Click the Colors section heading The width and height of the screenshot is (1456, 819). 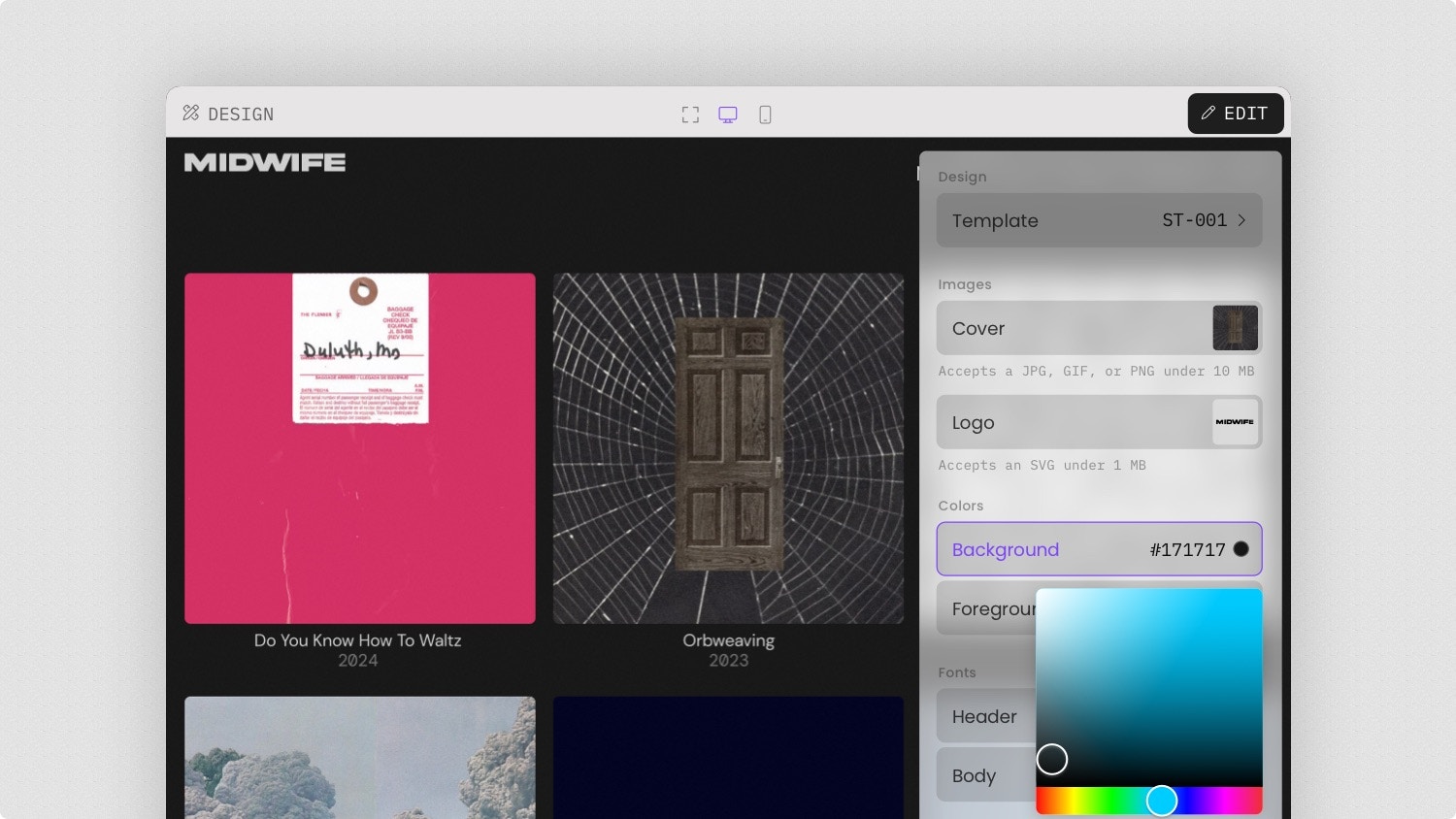coord(960,506)
